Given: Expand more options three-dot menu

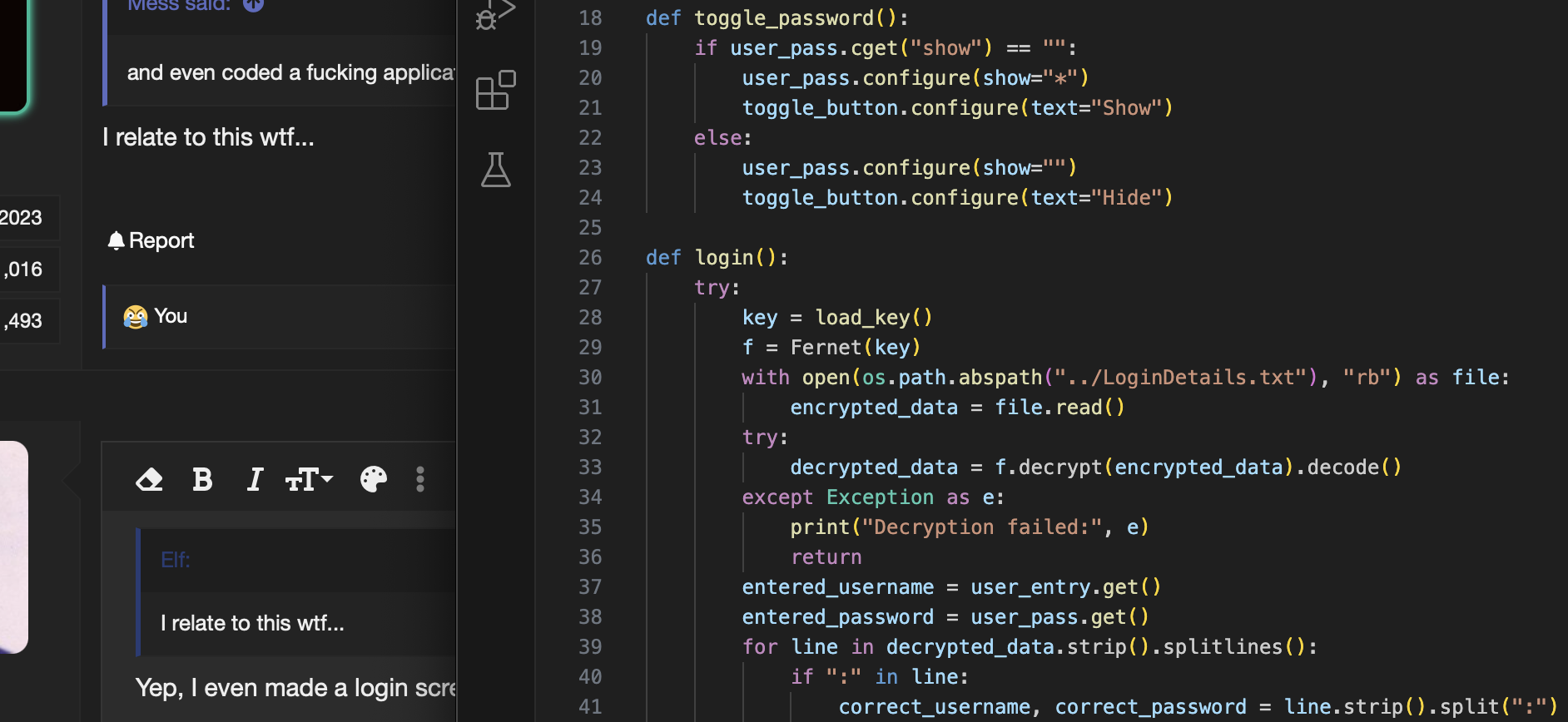Looking at the screenshot, I should 420,479.
